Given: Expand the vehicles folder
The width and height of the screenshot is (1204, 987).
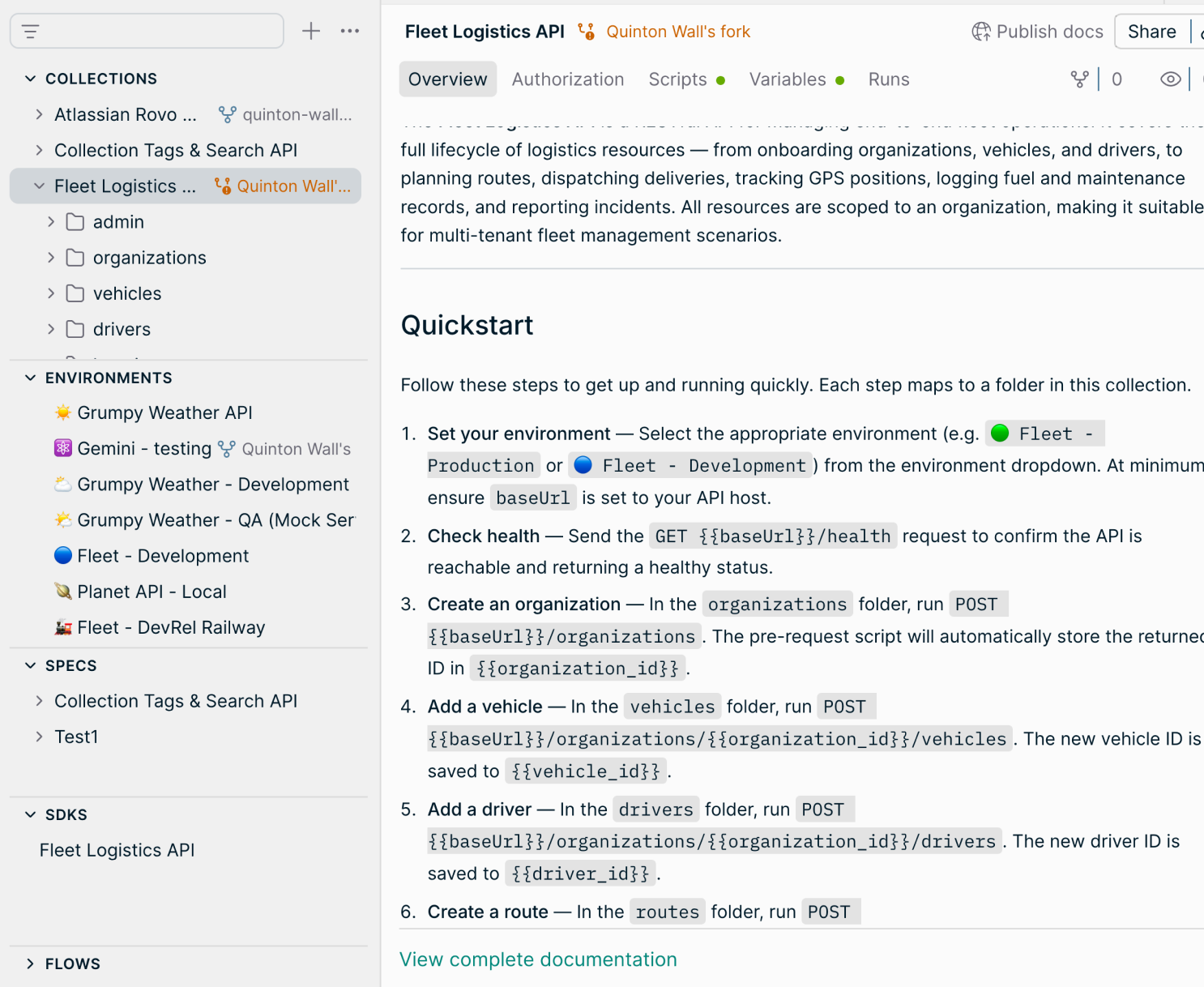Looking at the screenshot, I should click(x=51, y=293).
